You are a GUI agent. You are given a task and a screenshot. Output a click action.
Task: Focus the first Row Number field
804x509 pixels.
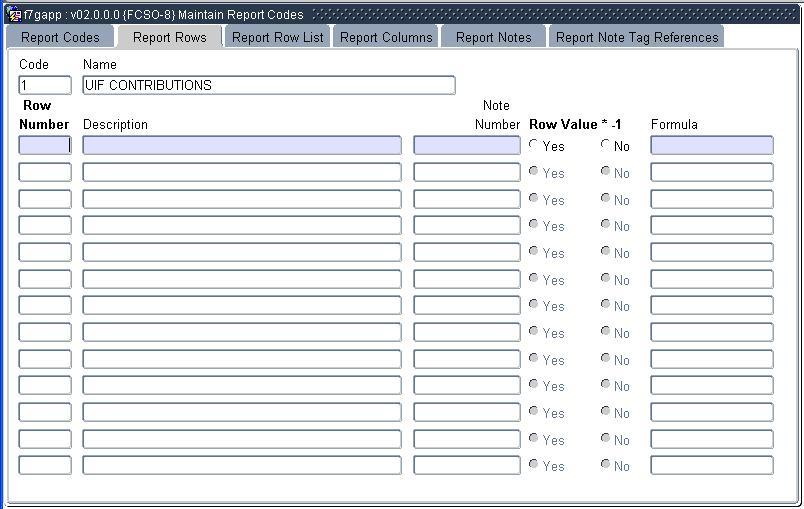coord(45,146)
